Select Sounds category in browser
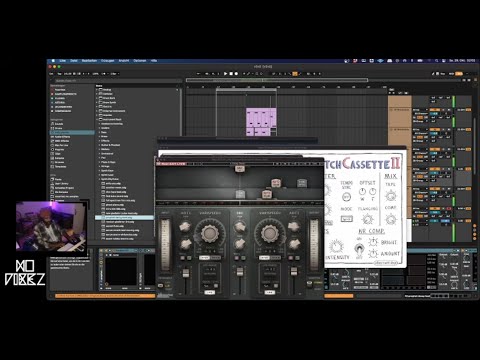The image size is (480, 360). [x=59, y=124]
